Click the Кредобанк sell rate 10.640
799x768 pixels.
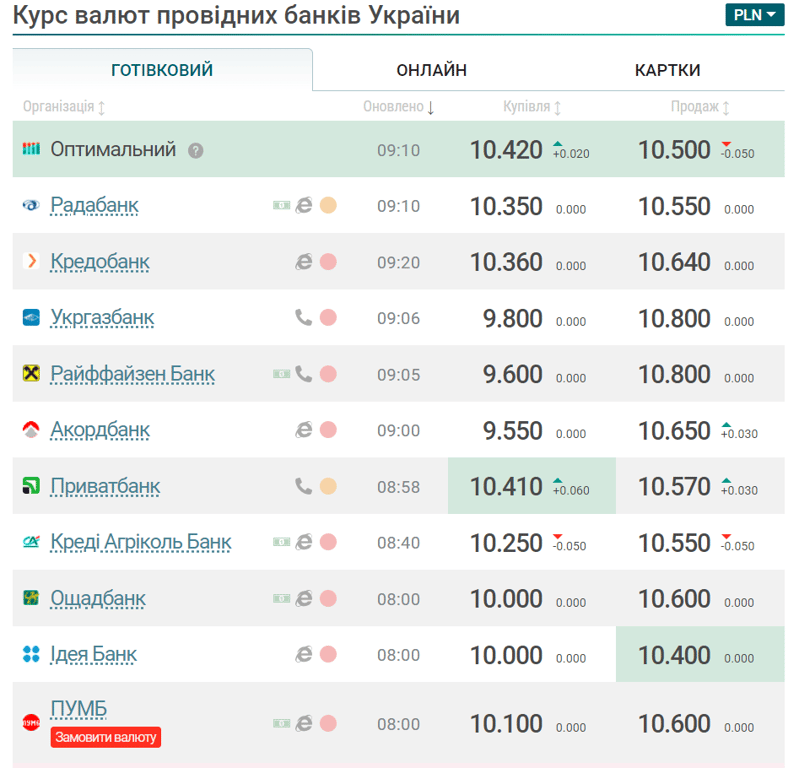click(x=674, y=262)
